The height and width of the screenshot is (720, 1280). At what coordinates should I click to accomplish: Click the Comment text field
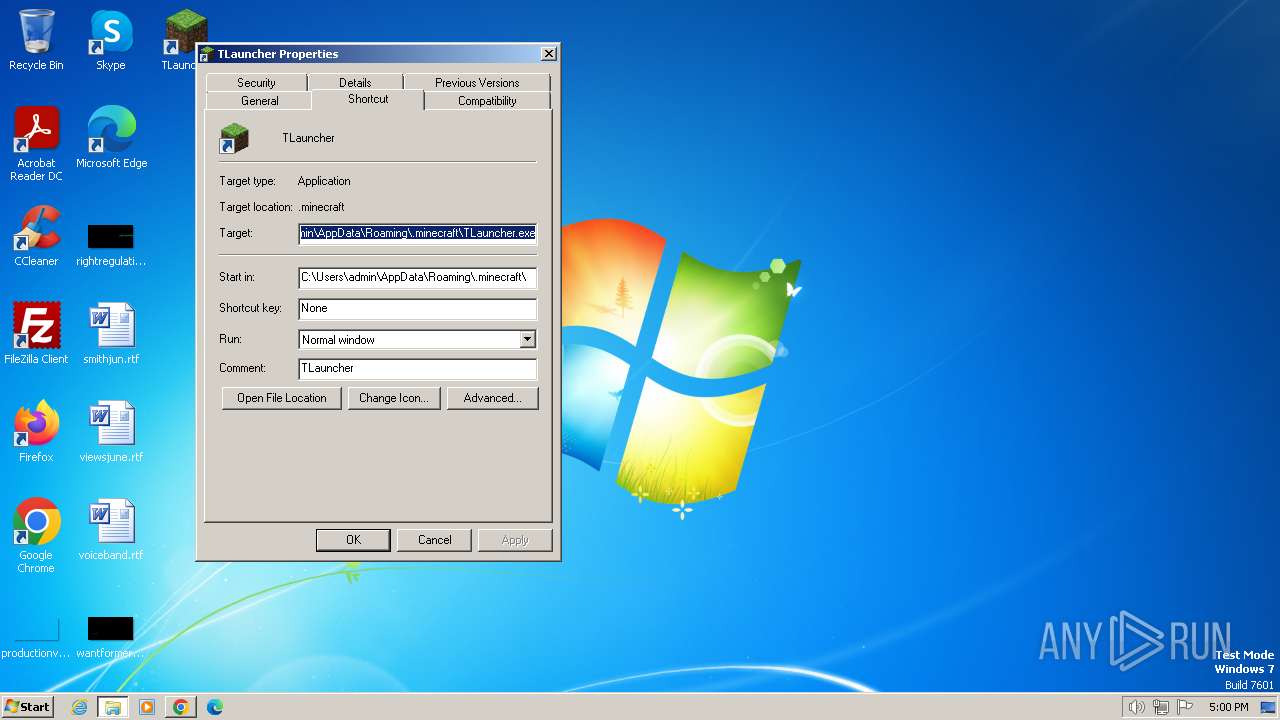417,368
